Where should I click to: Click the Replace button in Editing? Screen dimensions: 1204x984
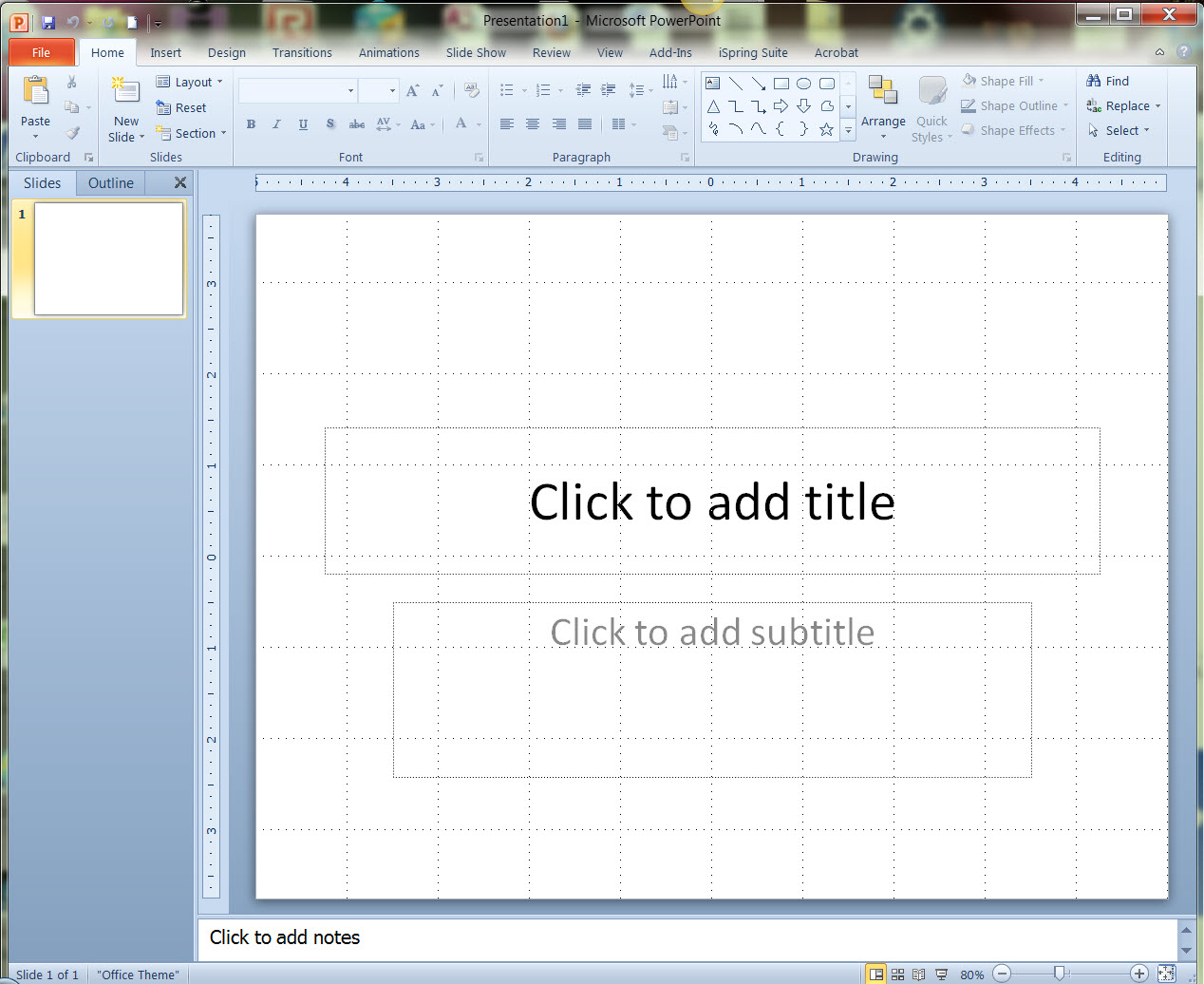[1124, 106]
